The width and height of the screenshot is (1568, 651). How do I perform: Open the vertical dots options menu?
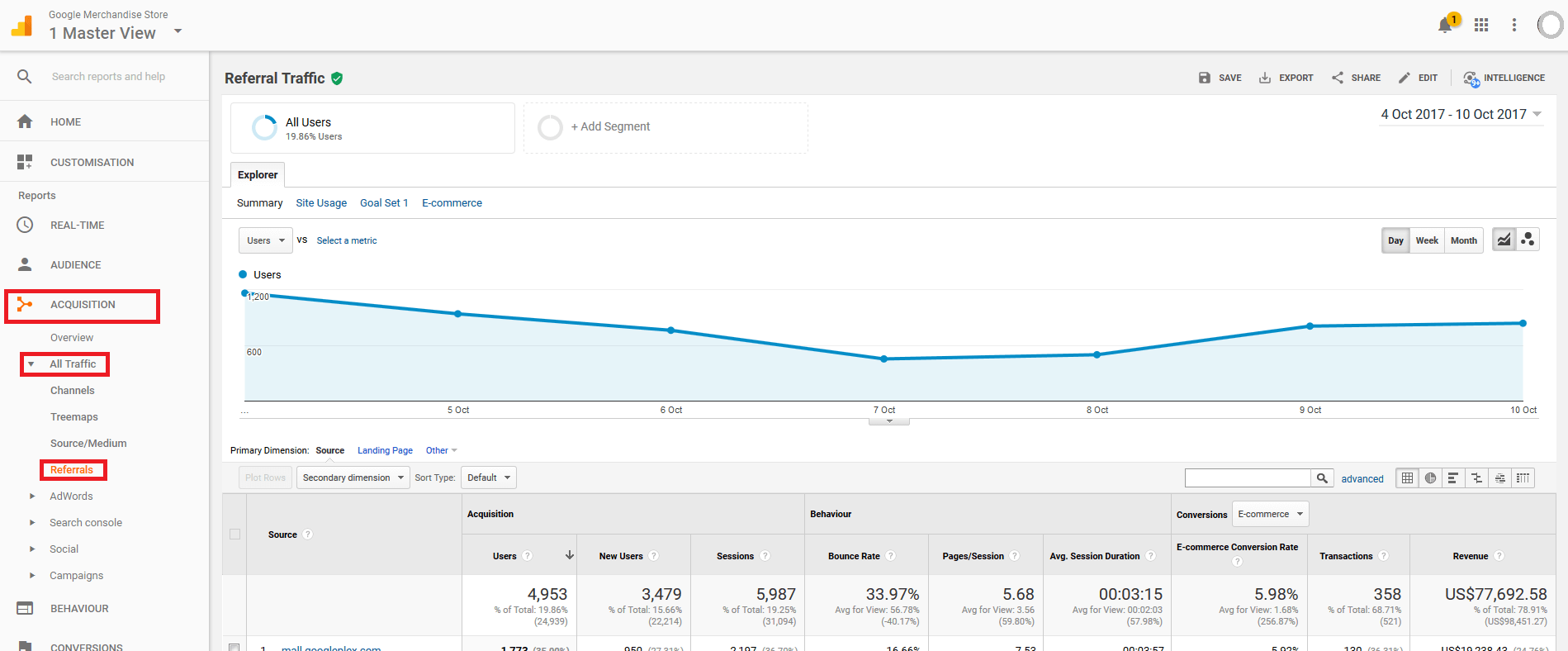click(1514, 25)
